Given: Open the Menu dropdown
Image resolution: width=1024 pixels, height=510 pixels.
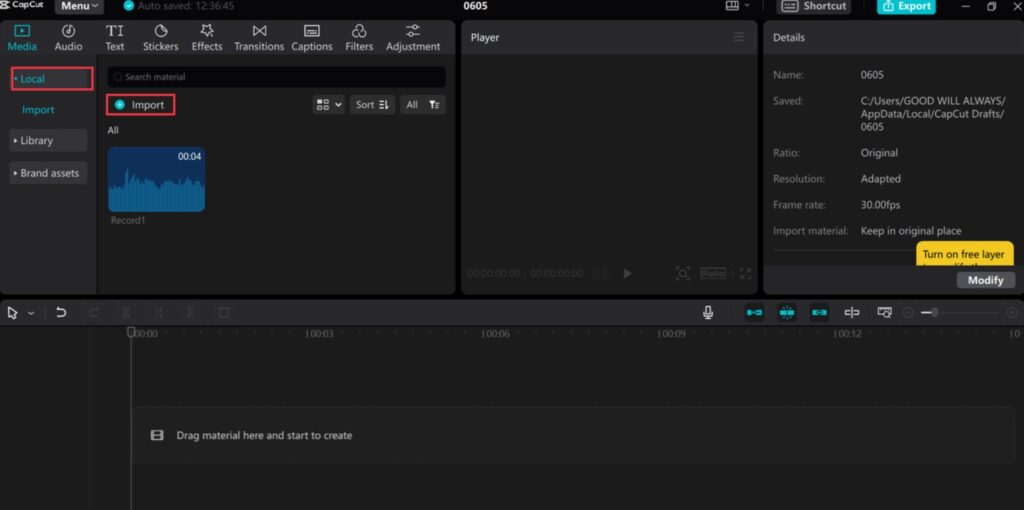Looking at the screenshot, I should pyautogui.click(x=80, y=6).
